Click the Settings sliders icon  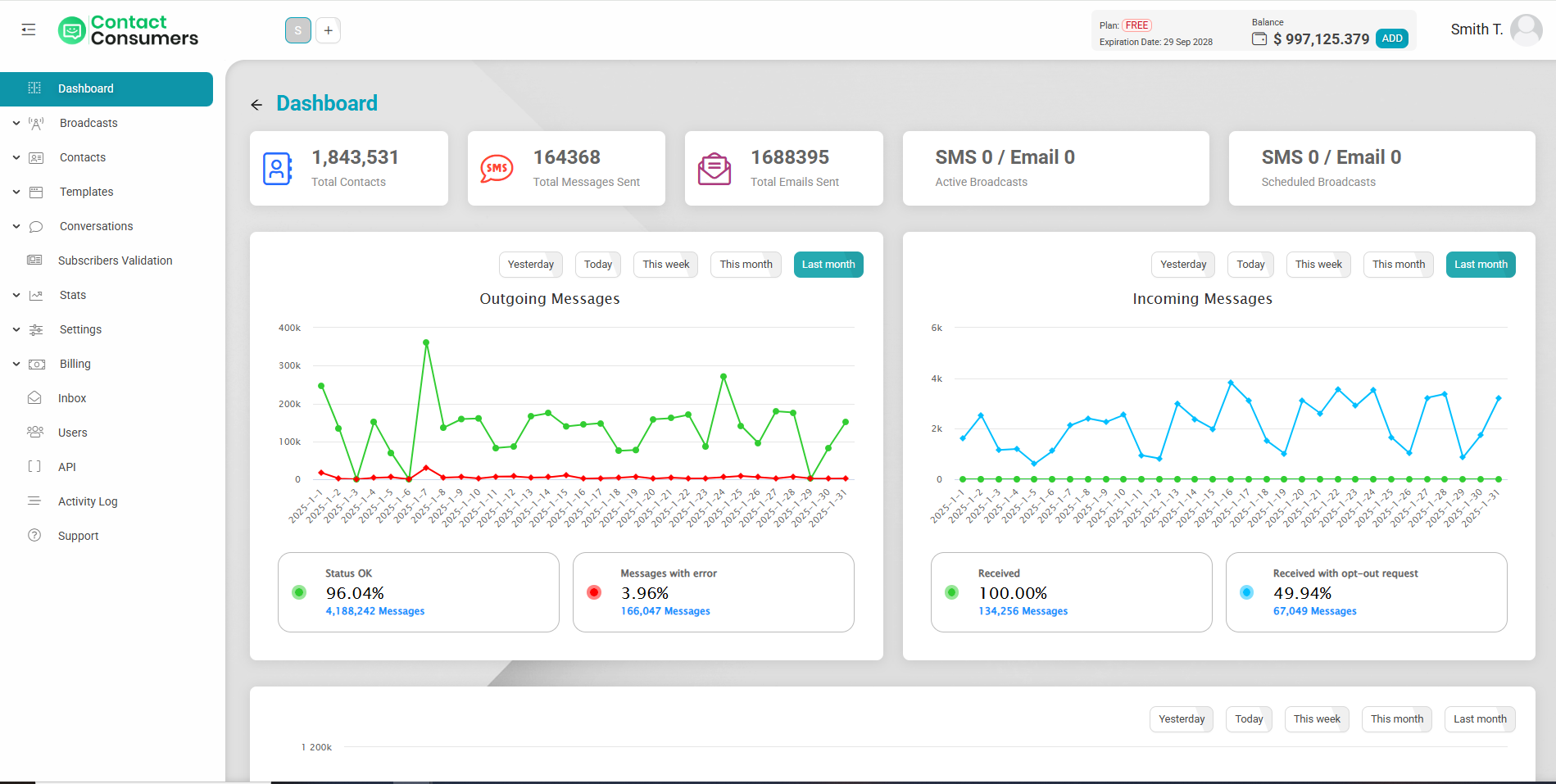(36, 329)
